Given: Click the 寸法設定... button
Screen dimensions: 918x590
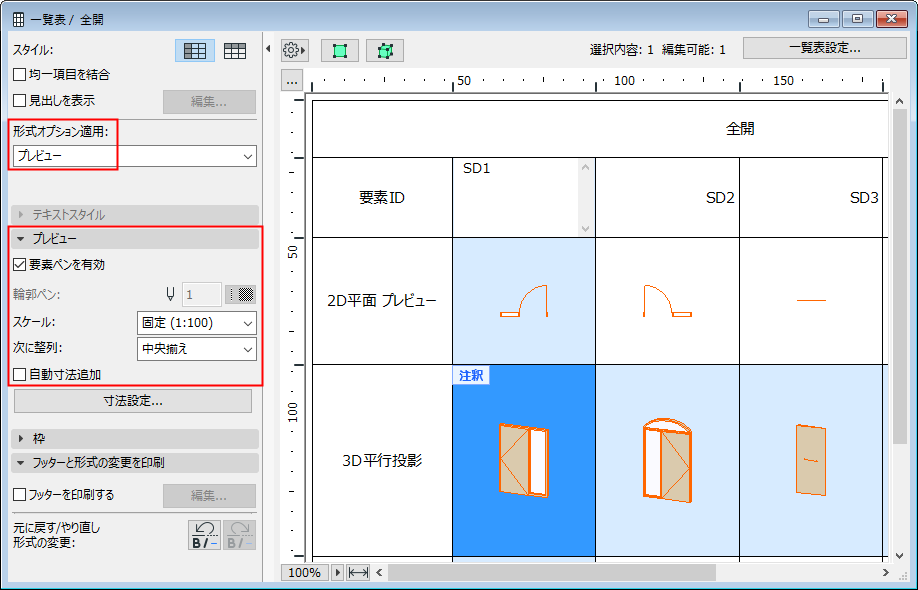Looking at the screenshot, I should (133, 401).
